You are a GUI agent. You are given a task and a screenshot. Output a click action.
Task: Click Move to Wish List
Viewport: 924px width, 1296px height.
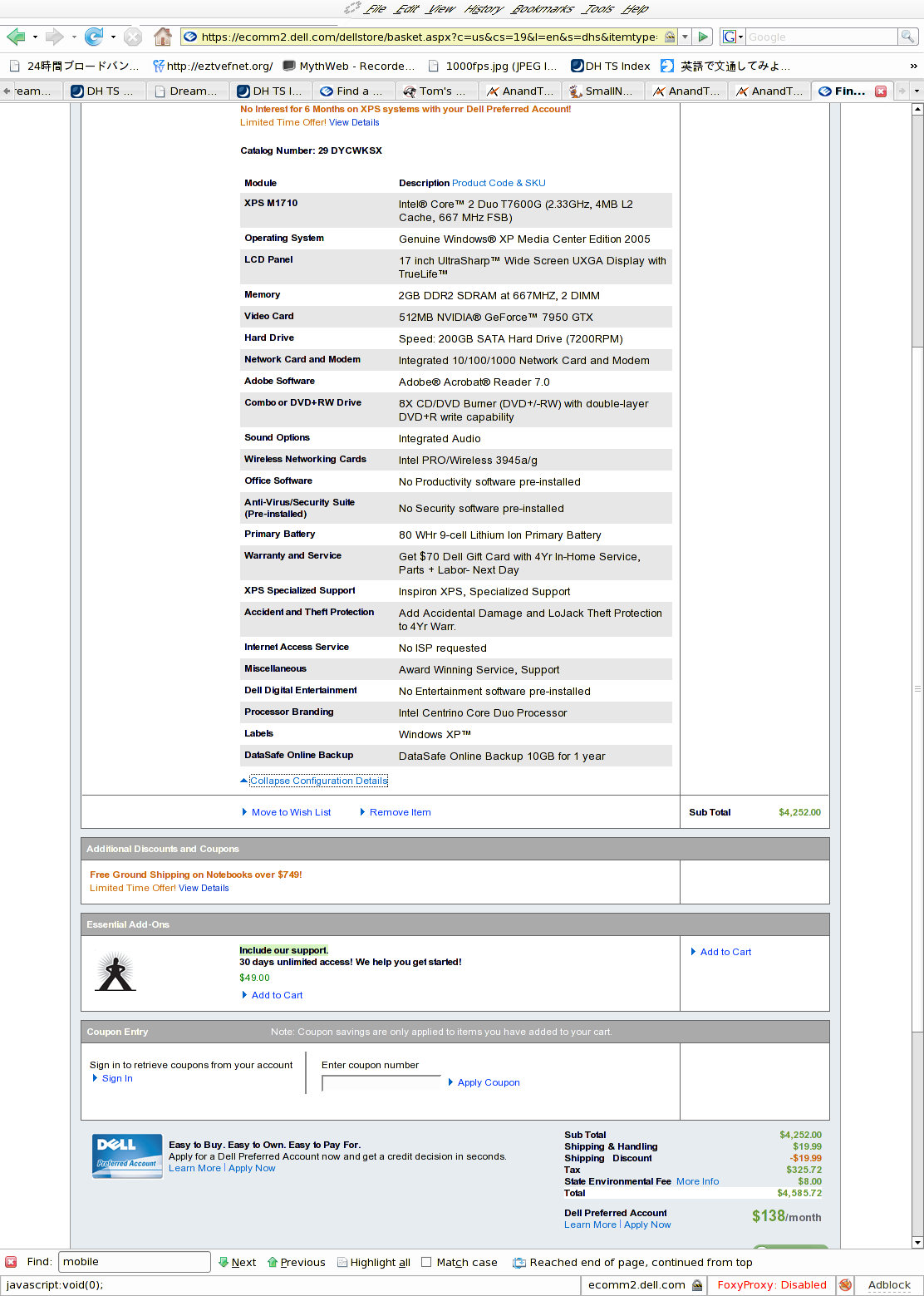[x=291, y=812]
